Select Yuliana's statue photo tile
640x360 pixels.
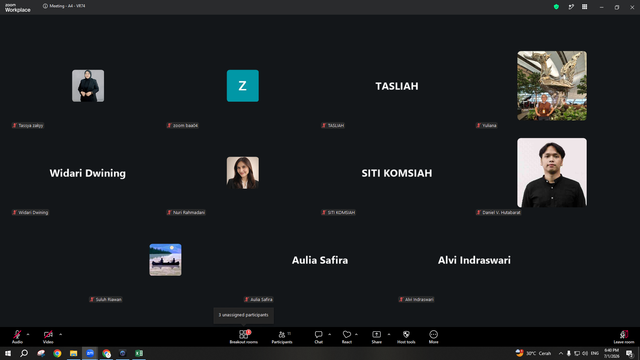tap(552, 86)
